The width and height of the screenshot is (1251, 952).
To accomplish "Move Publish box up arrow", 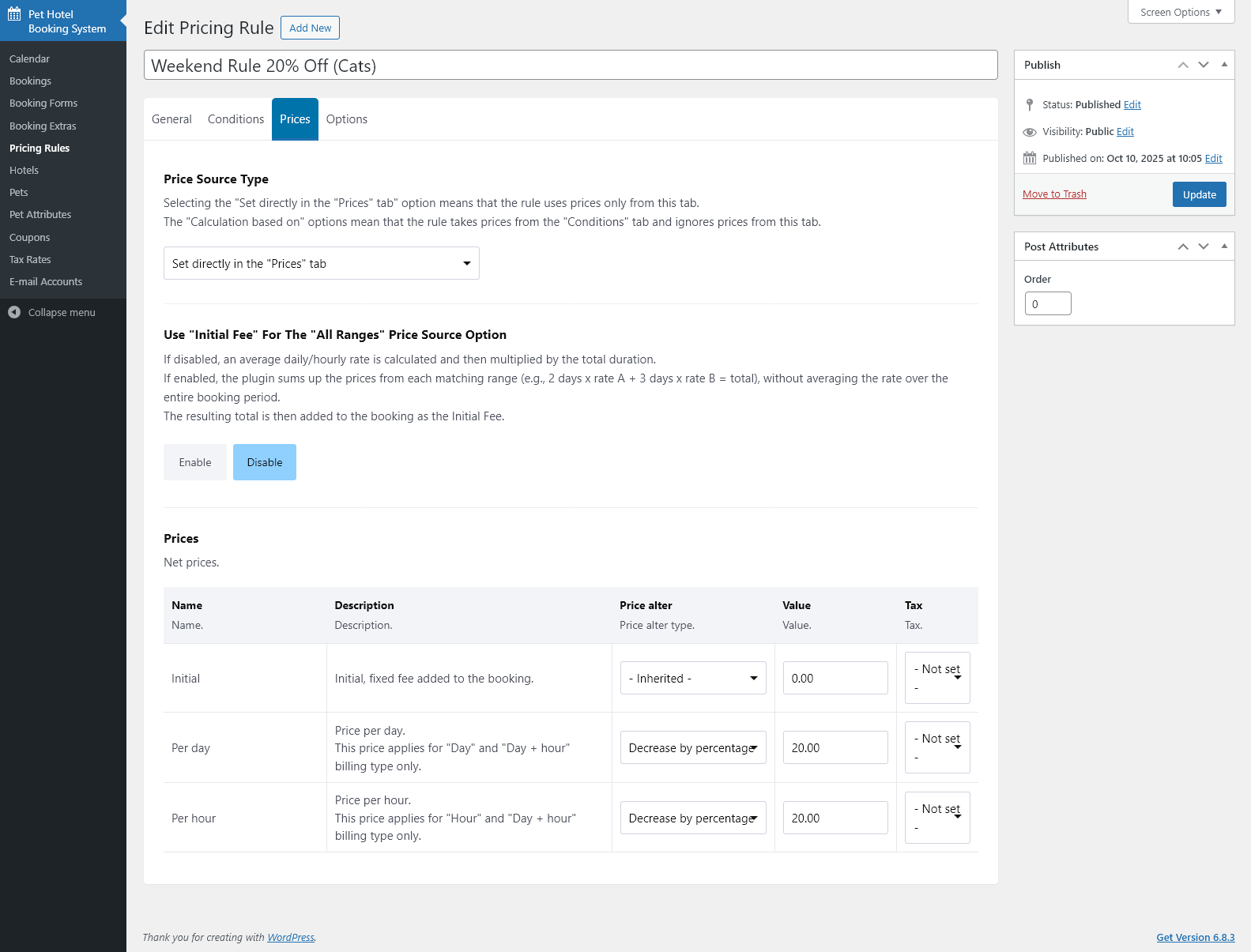I will (1183, 65).
